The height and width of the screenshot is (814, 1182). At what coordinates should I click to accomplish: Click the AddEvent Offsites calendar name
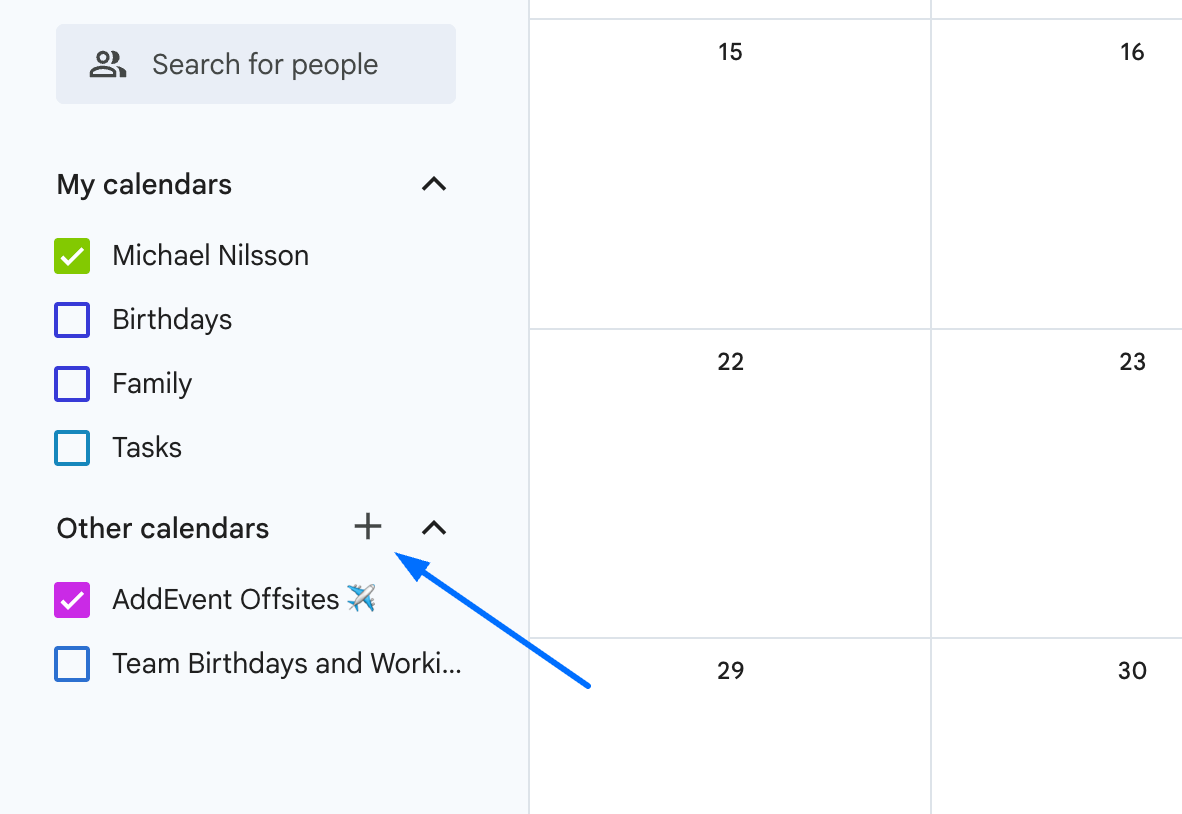coord(226,600)
